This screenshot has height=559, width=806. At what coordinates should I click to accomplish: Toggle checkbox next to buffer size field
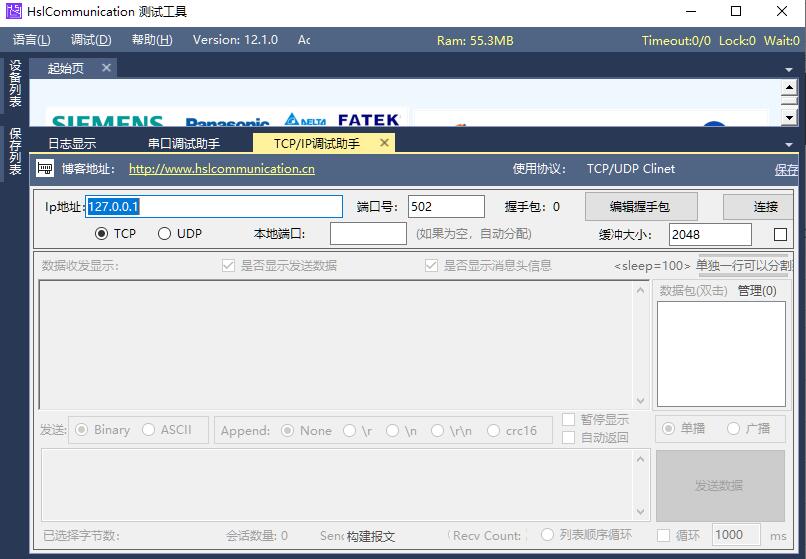point(781,235)
